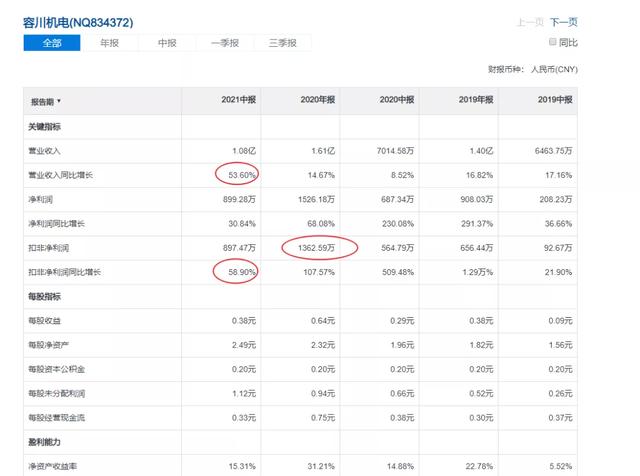
Task: Click the 92.67万 value
Action: pos(558,248)
